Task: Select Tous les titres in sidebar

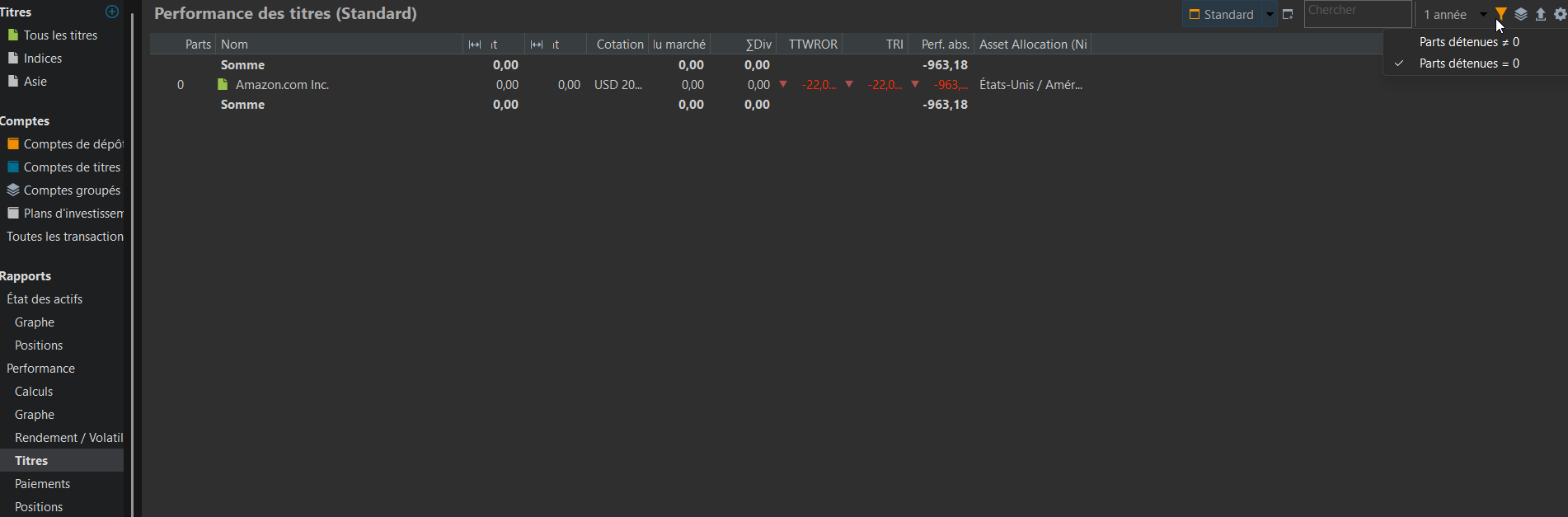Action: click(x=60, y=35)
